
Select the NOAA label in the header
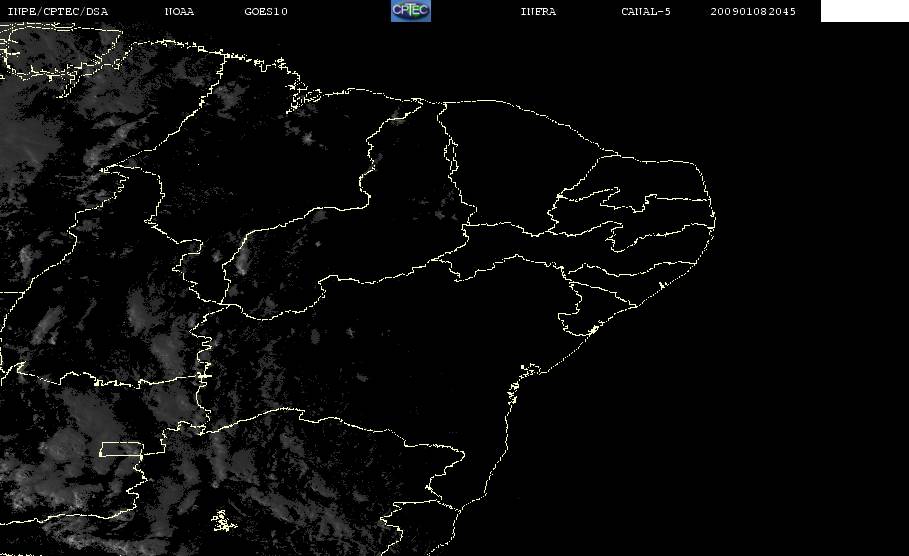click(179, 12)
